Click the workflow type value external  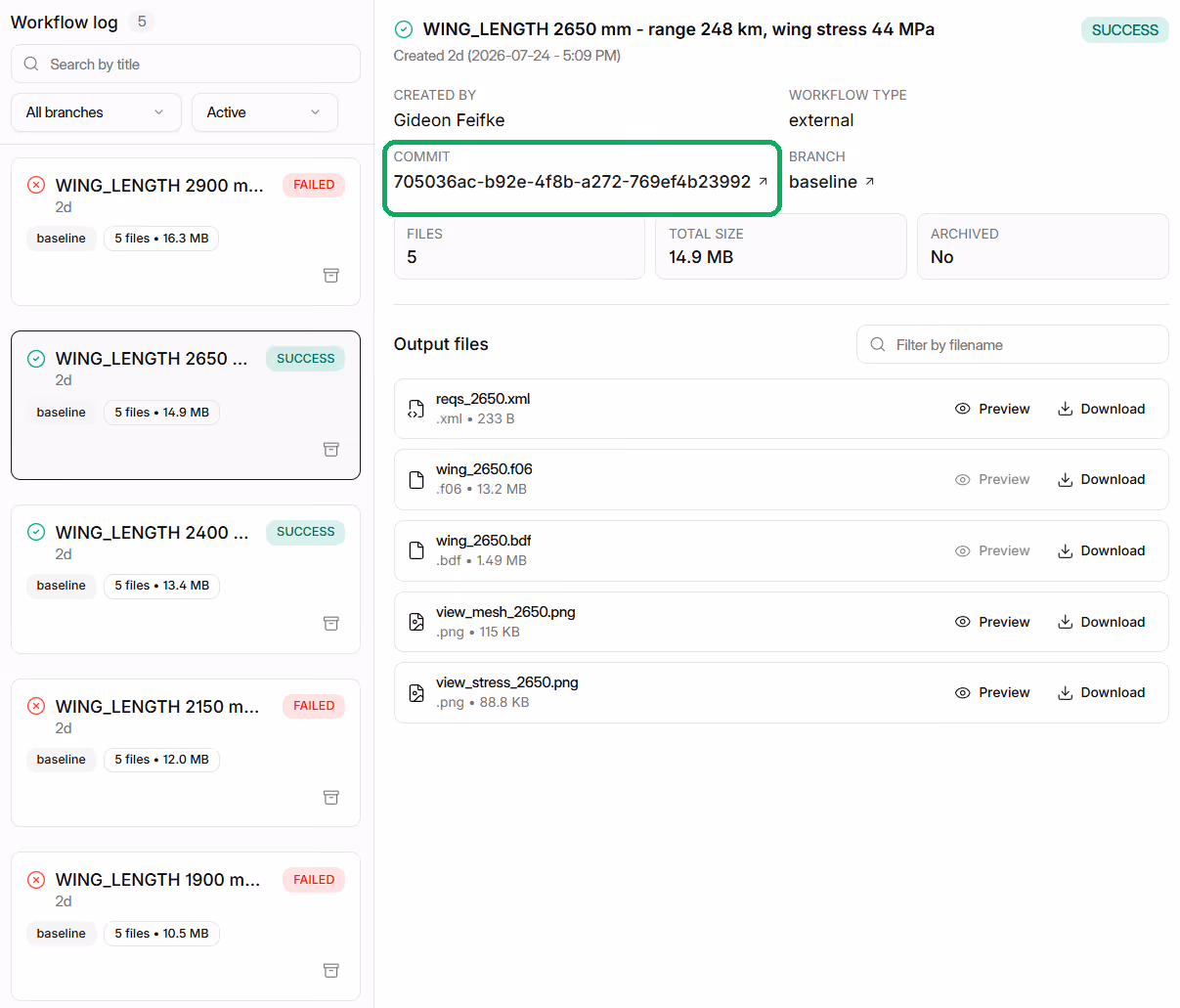tap(821, 120)
